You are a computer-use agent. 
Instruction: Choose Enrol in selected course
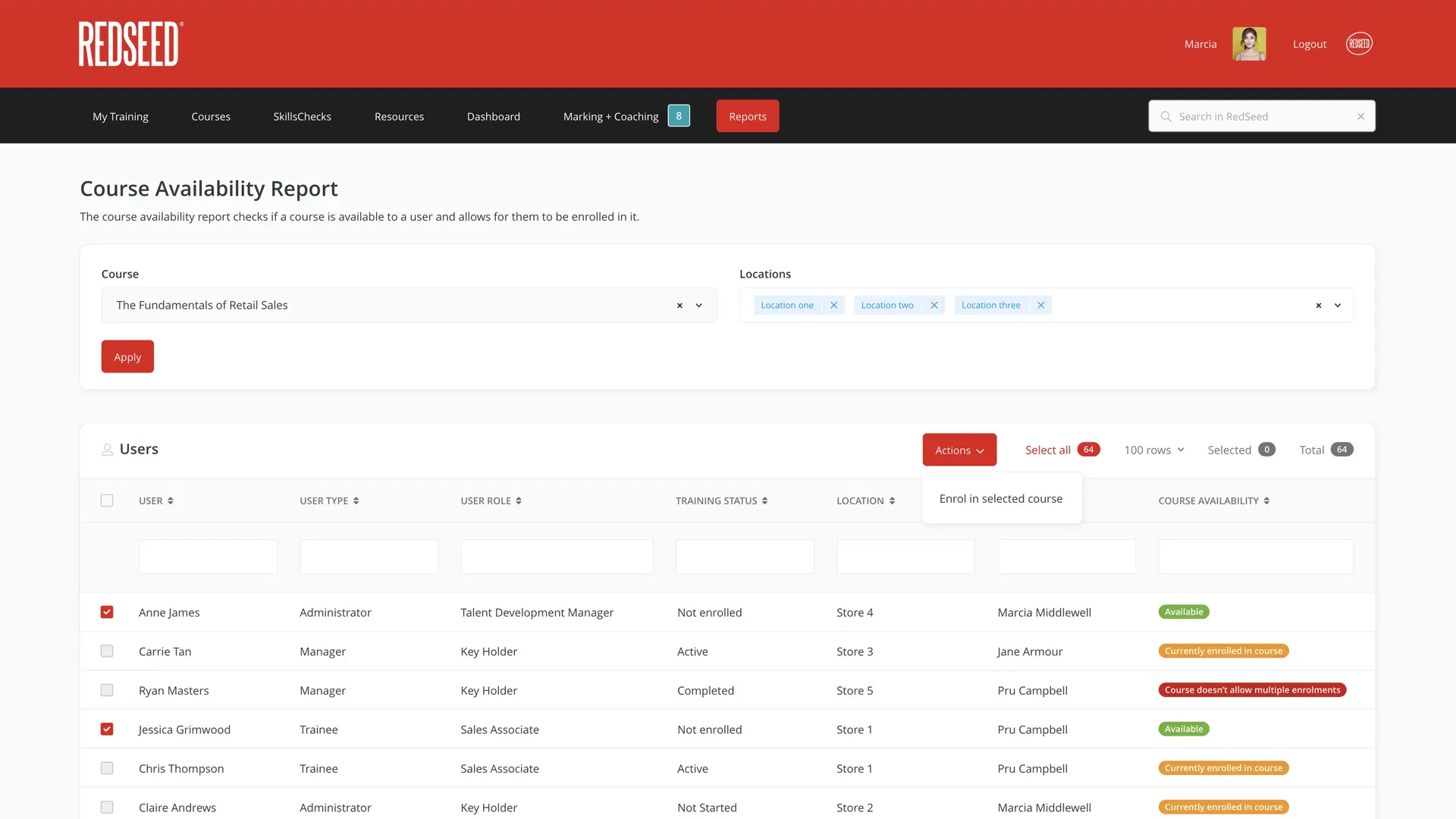pyautogui.click(x=1001, y=498)
